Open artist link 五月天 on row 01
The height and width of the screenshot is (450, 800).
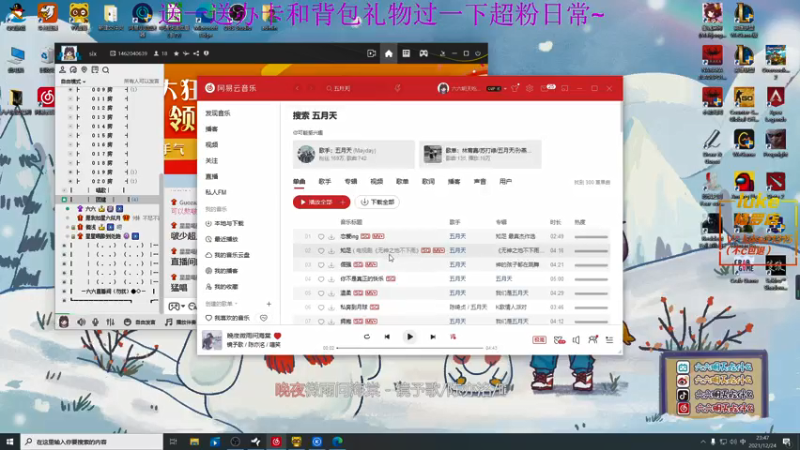[457, 236]
